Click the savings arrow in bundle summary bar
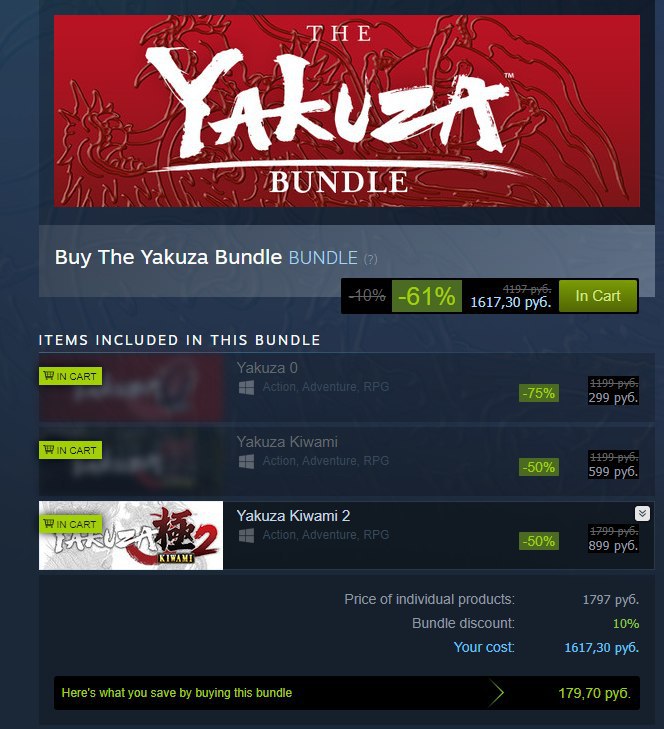The image size is (664, 729). click(x=497, y=693)
